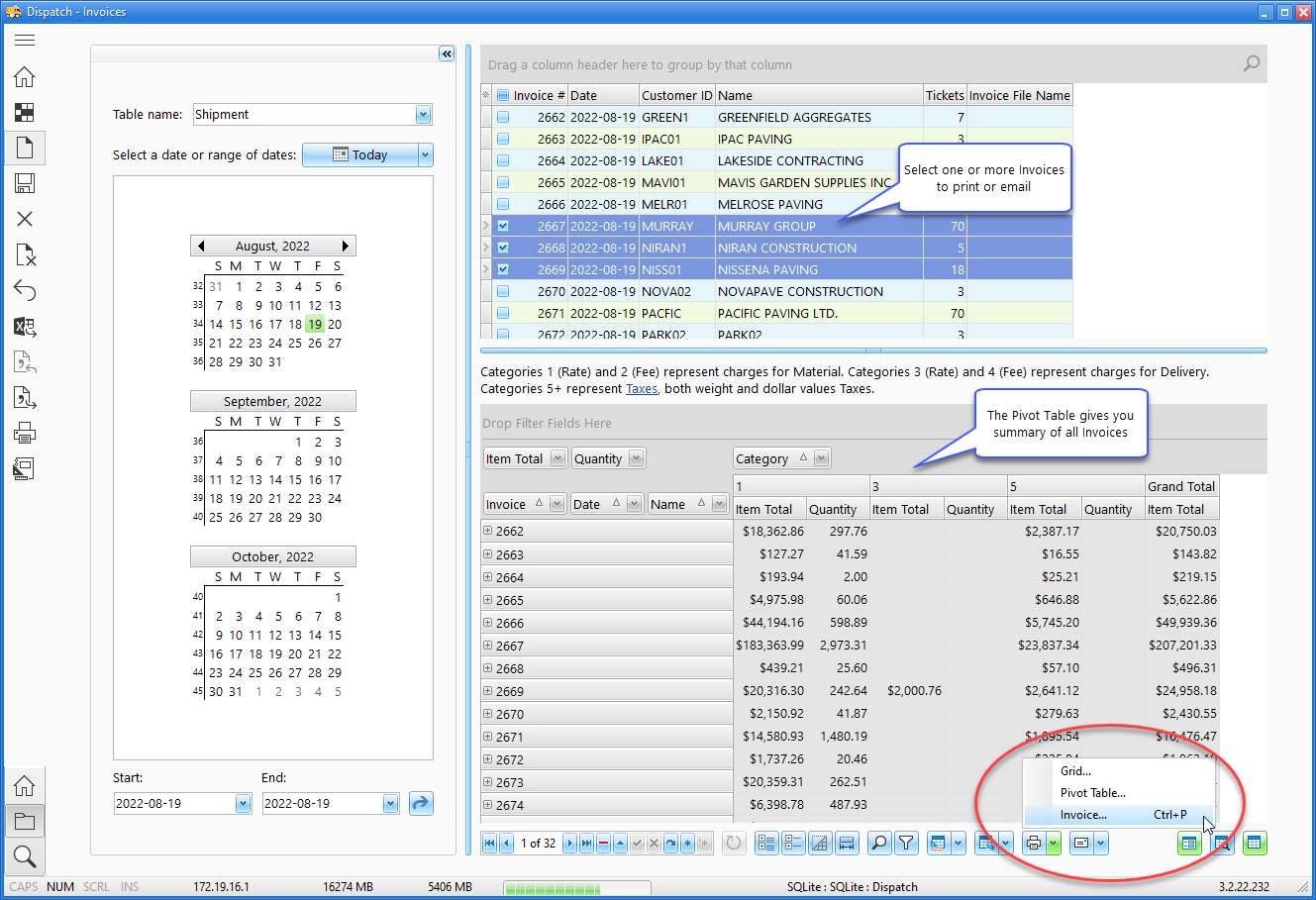Select Invoice... from the print menu
Viewport: 1316px width, 900px height.
tap(1083, 815)
